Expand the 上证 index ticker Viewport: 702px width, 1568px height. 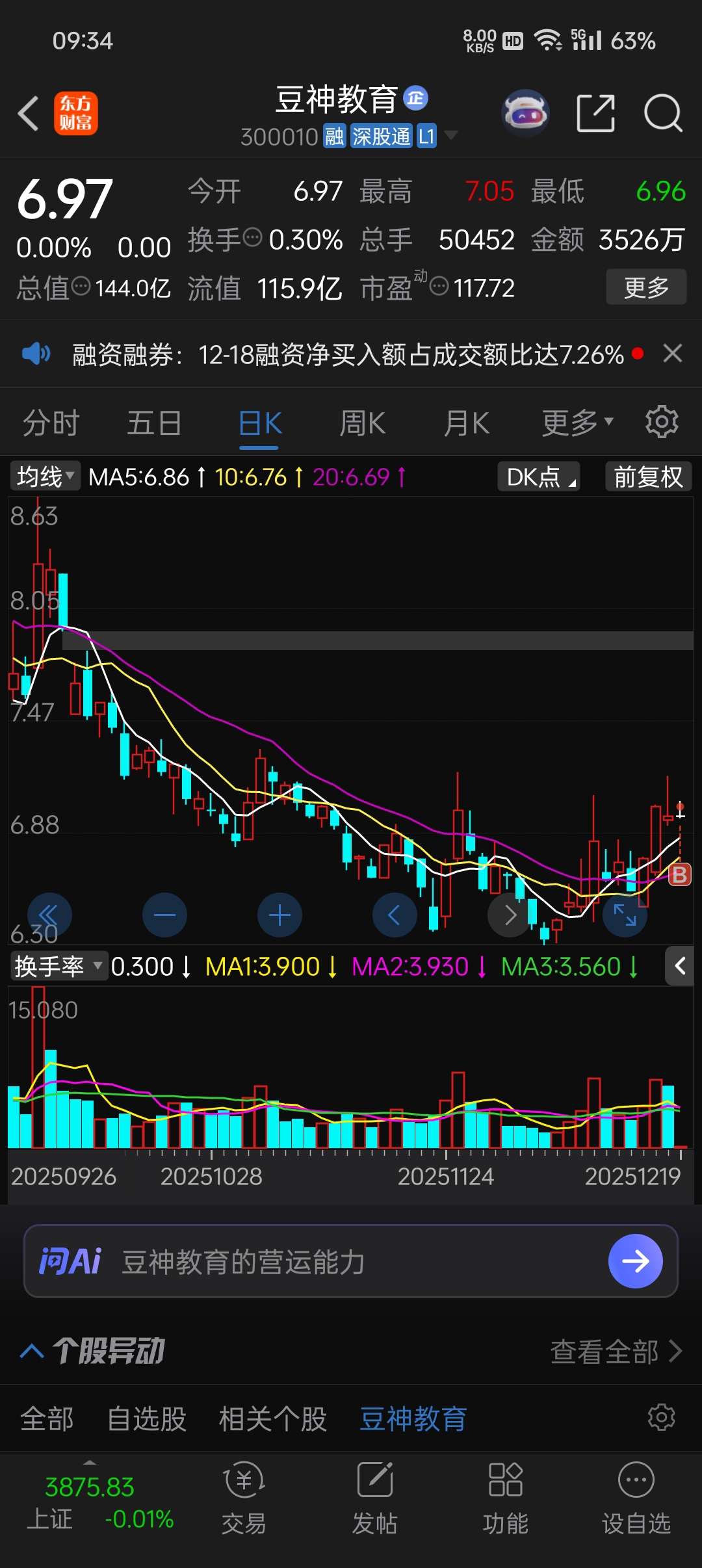(x=90, y=1462)
